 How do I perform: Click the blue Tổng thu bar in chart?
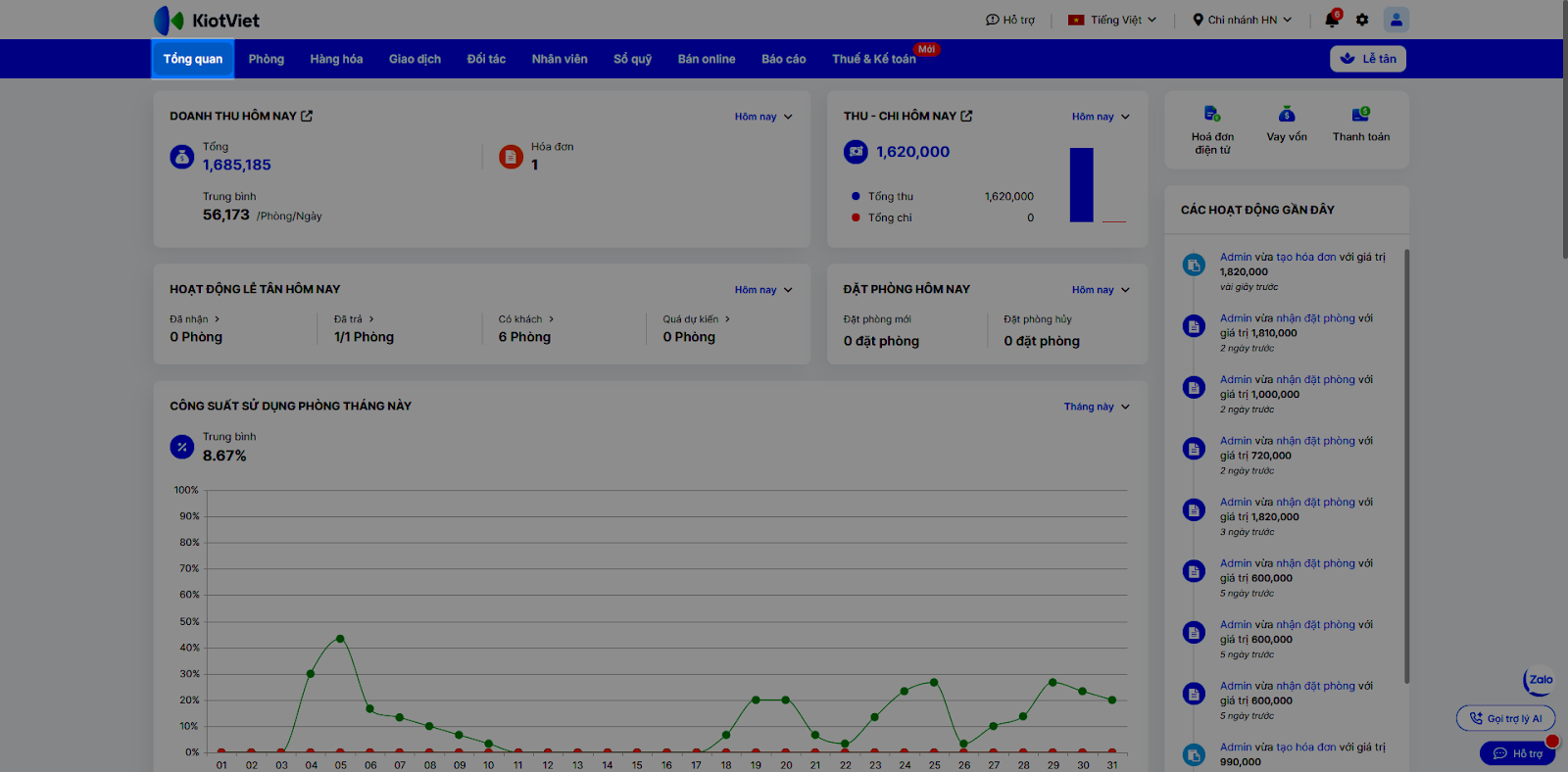(x=1081, y=185)
